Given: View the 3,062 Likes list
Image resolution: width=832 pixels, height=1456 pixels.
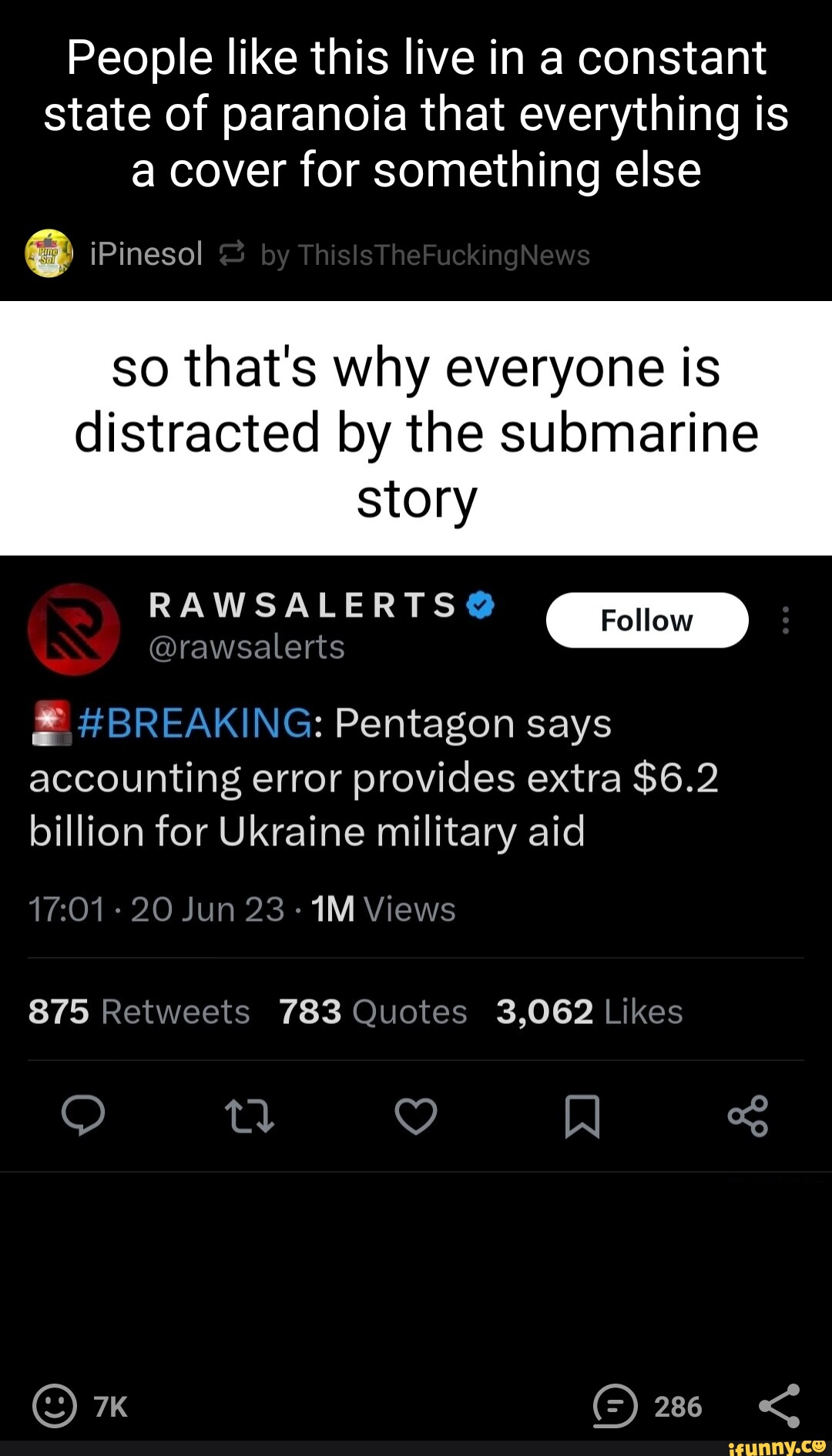Looking at the screenshot, I should tap(589, 1011).
